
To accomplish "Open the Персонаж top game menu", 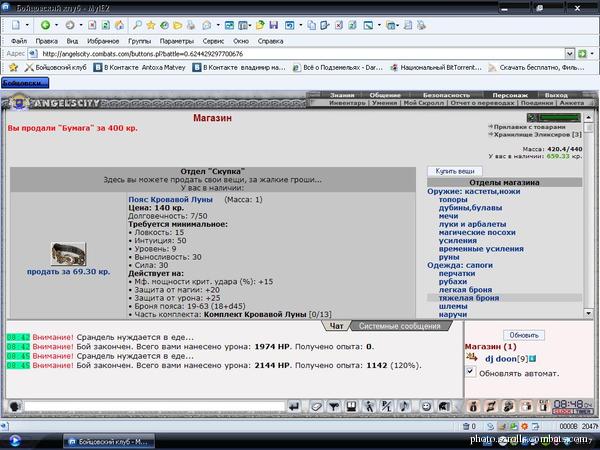I will (x=510, y=95).
